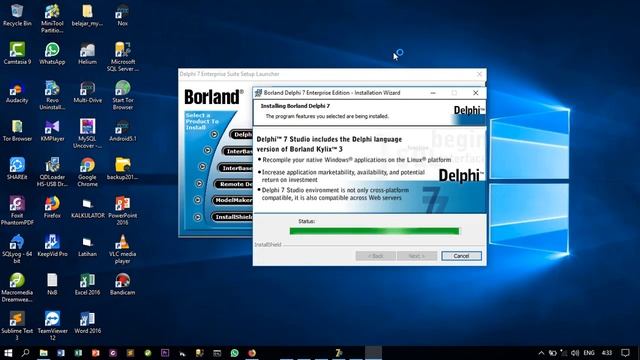Screen dimensions: 640x360
Task: Open Revo Uninstaller desktop icon
Action: click(52, 95)
